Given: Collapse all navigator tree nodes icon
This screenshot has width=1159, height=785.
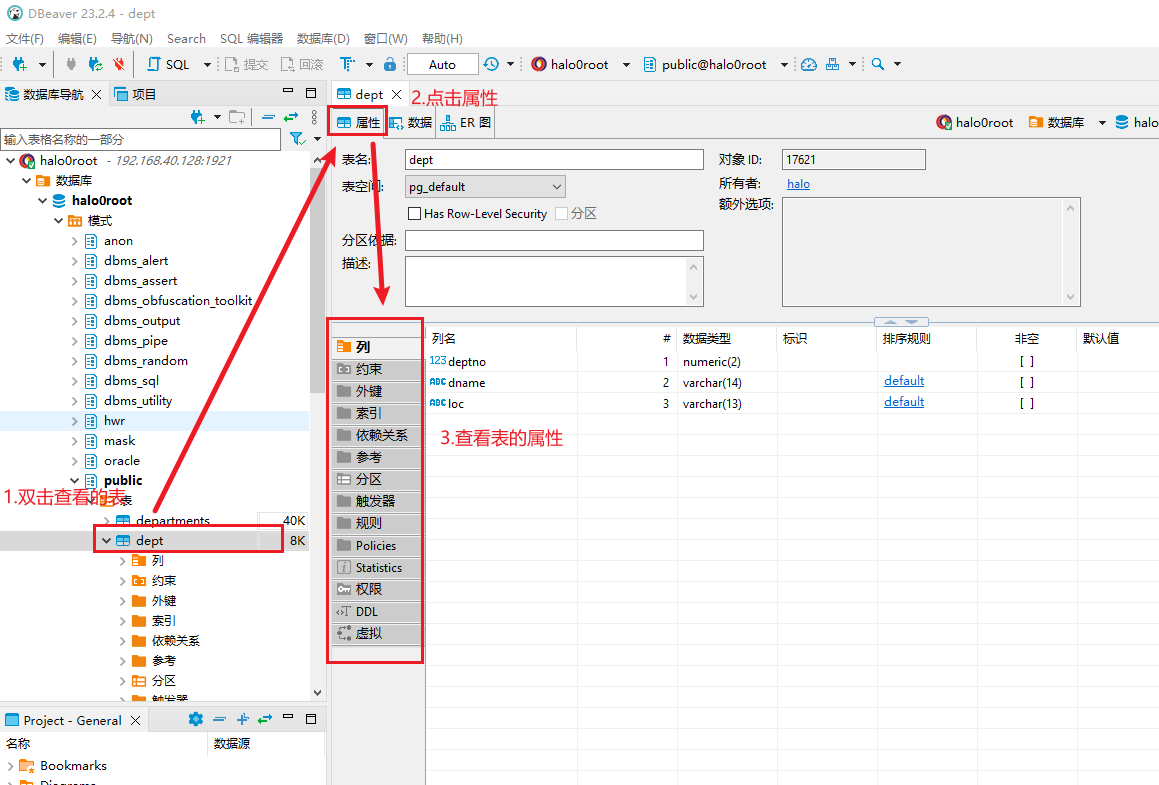Looking at the screenshot, I should pyautogui.click(x=268, y=117).
